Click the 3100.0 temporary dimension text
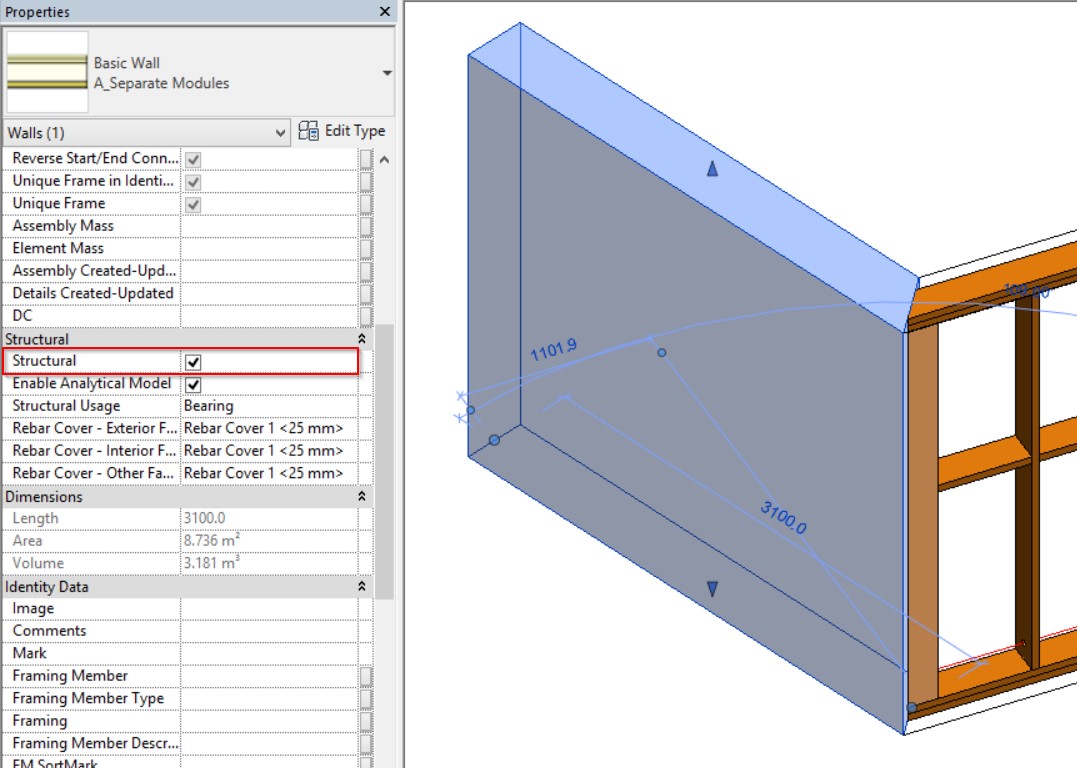The width and height of the screenshot is (1077, 768). coord(783,517)
